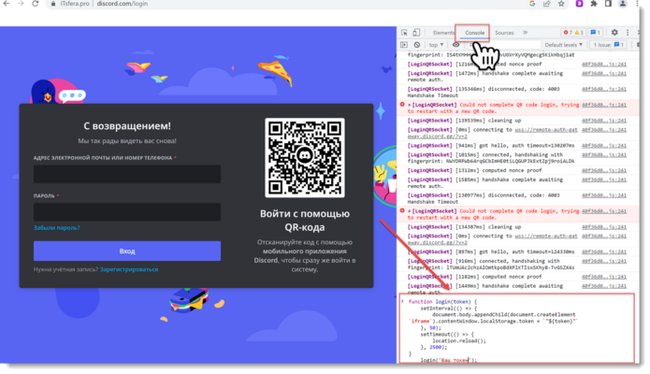The height and width of the screenshot is (374, 650).
Task: Toggle the DevTools device toolbar icon
Action: tap(416, 32)
